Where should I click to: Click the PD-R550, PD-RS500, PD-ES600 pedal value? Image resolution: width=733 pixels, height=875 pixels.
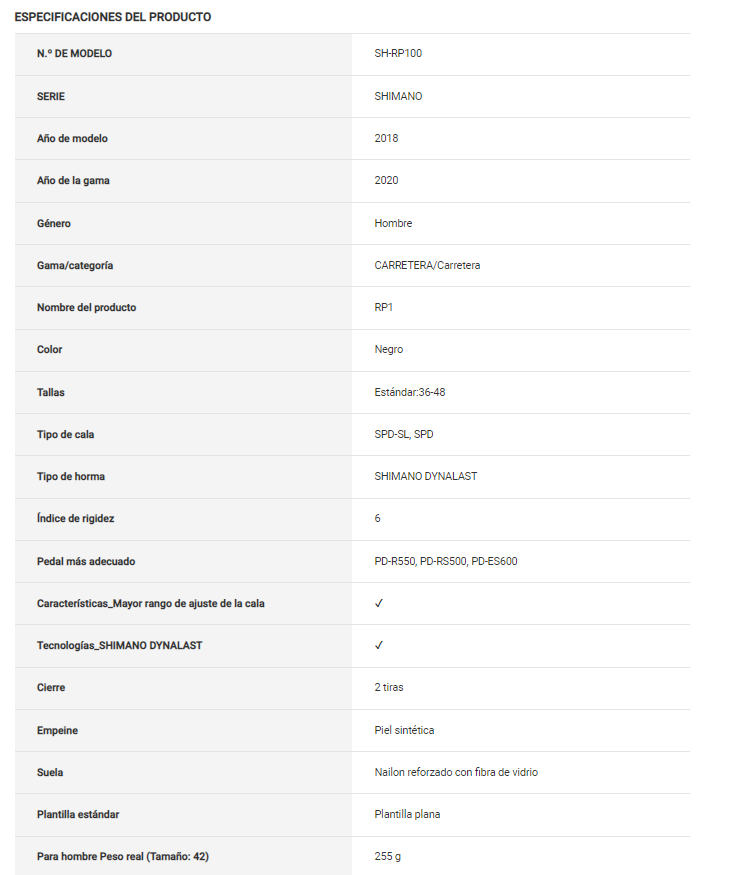pos(446,561)
